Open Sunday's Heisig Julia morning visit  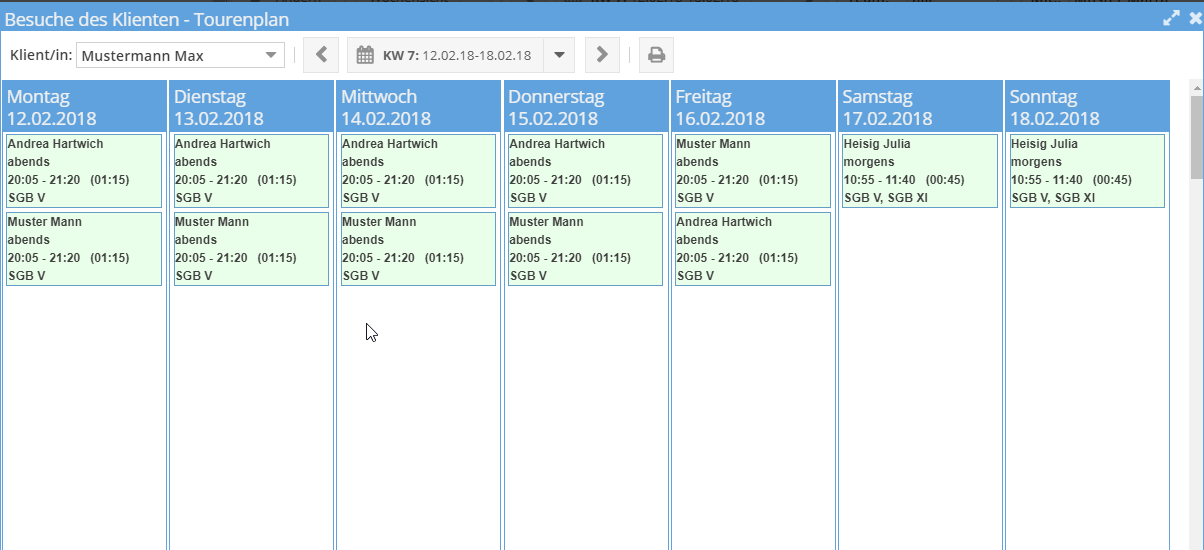(x=1086, y=171)
